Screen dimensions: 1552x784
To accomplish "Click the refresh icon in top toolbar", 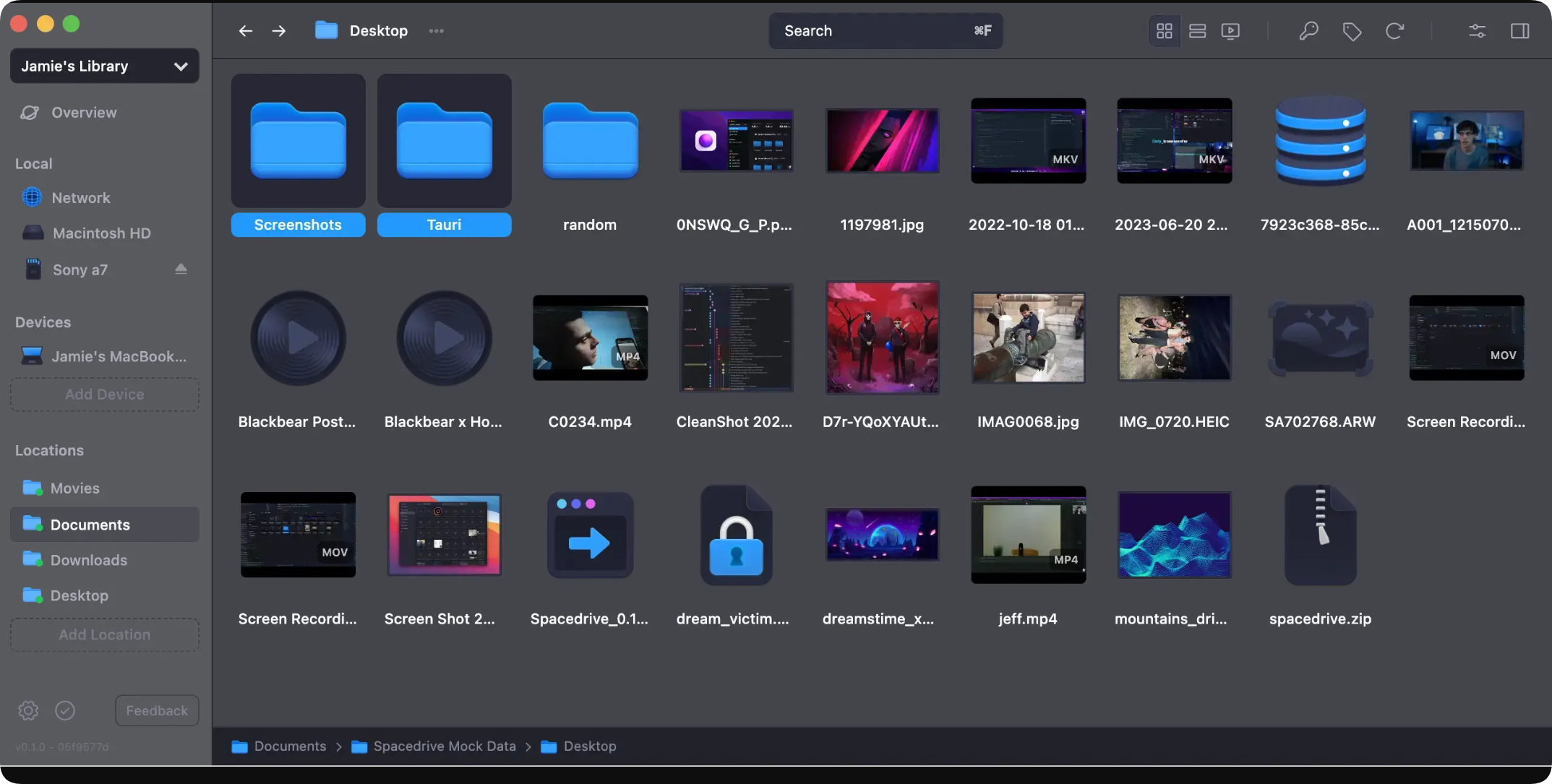I will tap(1394, 31).
